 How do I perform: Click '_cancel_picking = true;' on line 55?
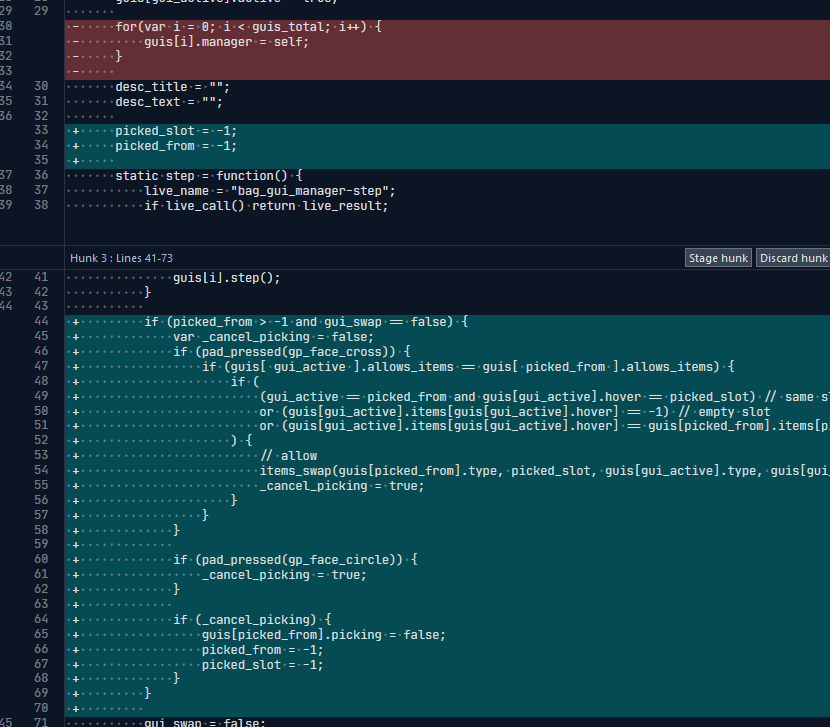342,486
